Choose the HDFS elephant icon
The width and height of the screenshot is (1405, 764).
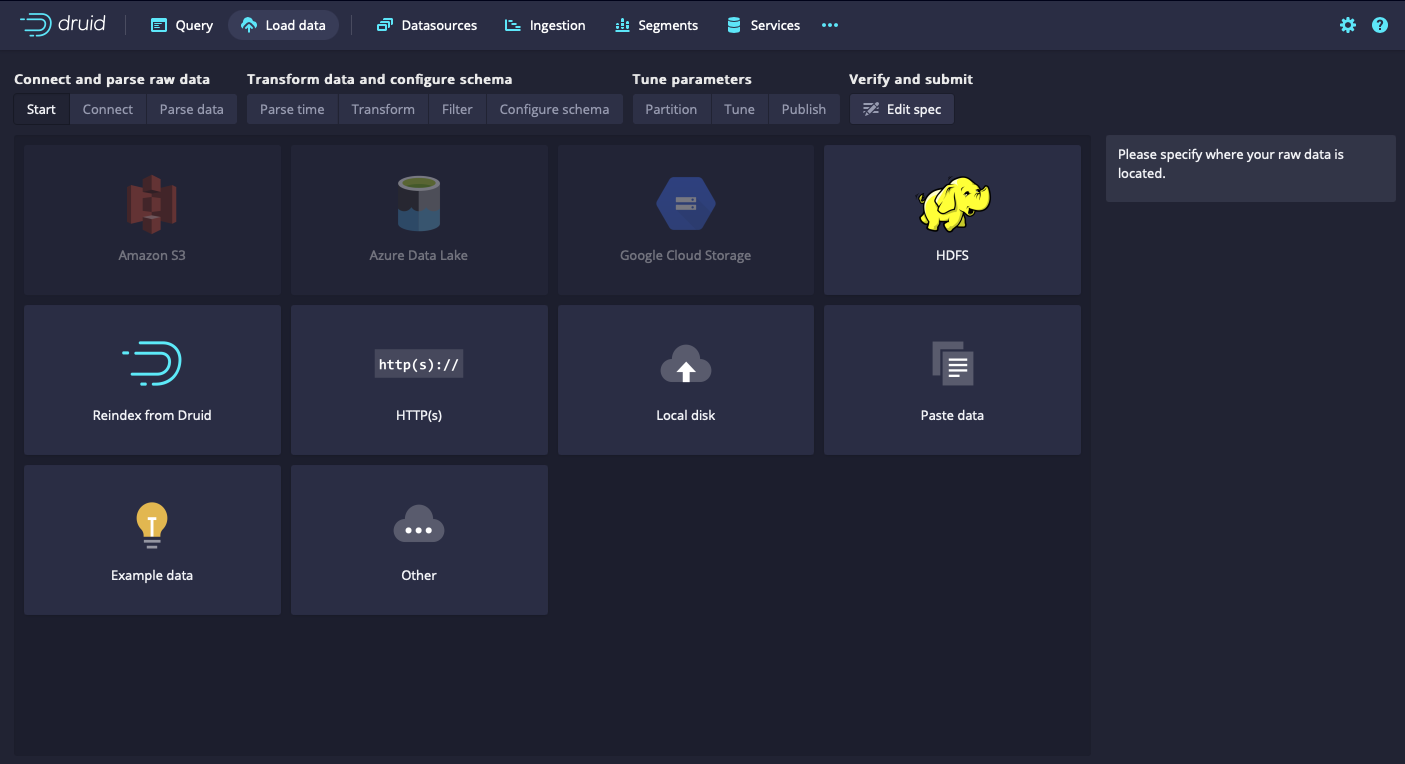(x=953, y=203)
